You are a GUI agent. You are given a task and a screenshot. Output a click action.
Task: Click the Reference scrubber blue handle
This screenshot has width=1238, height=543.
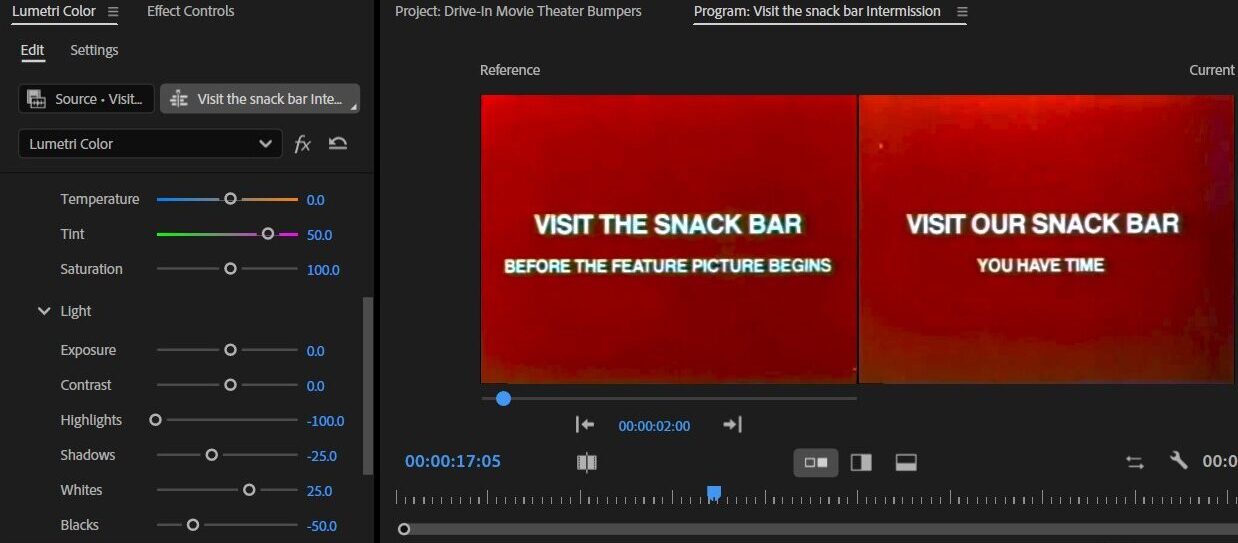tap(503, 398)
